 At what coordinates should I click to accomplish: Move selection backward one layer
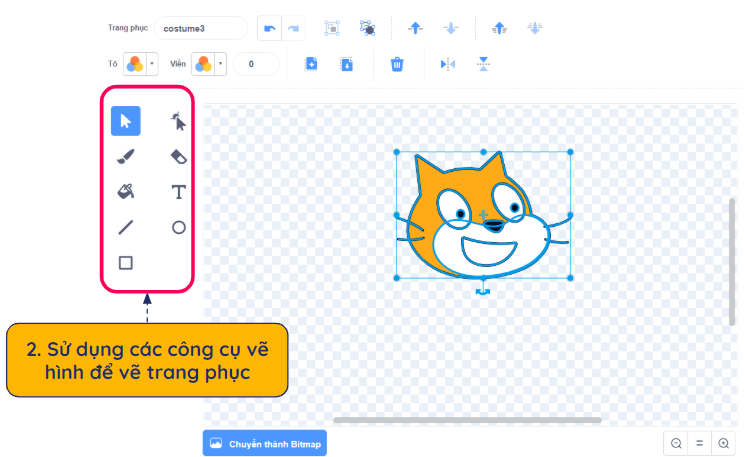click(x=451, y=28)
